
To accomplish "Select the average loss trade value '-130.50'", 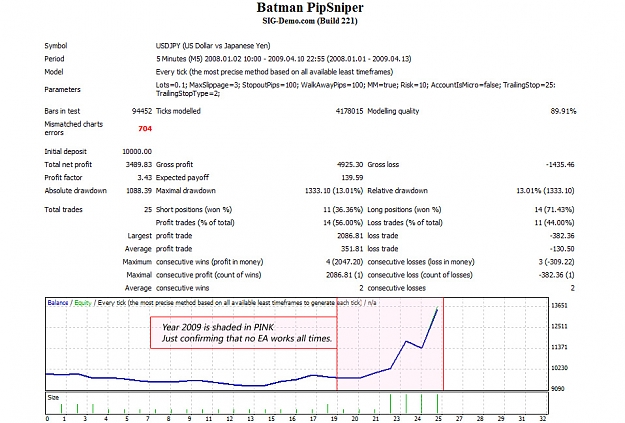I will tap(562, 249).
